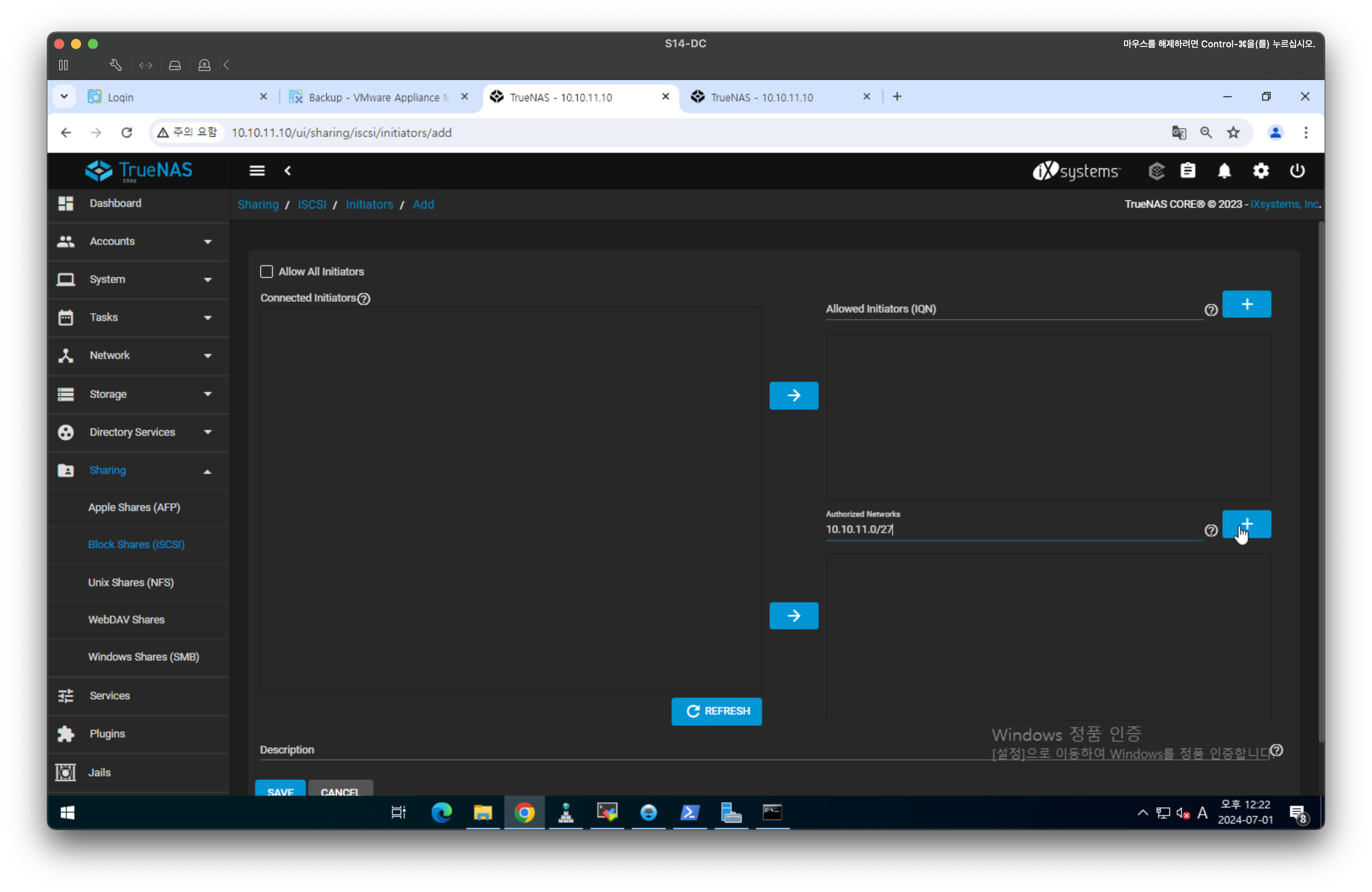The image size is (1372, 892).
Task: Open the settings gear in TrueNAS header
Action: coord(1260,171)
